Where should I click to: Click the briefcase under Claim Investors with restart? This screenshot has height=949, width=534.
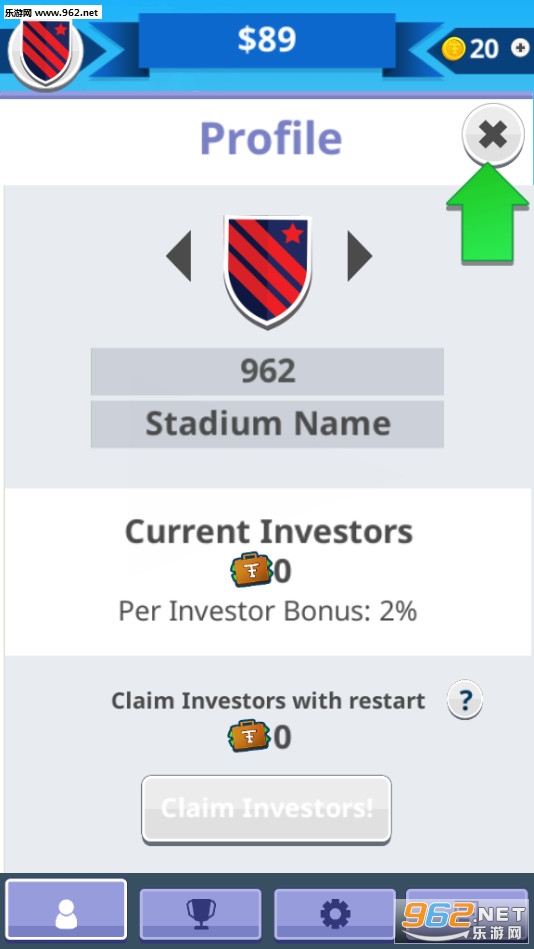pos(248,736)
